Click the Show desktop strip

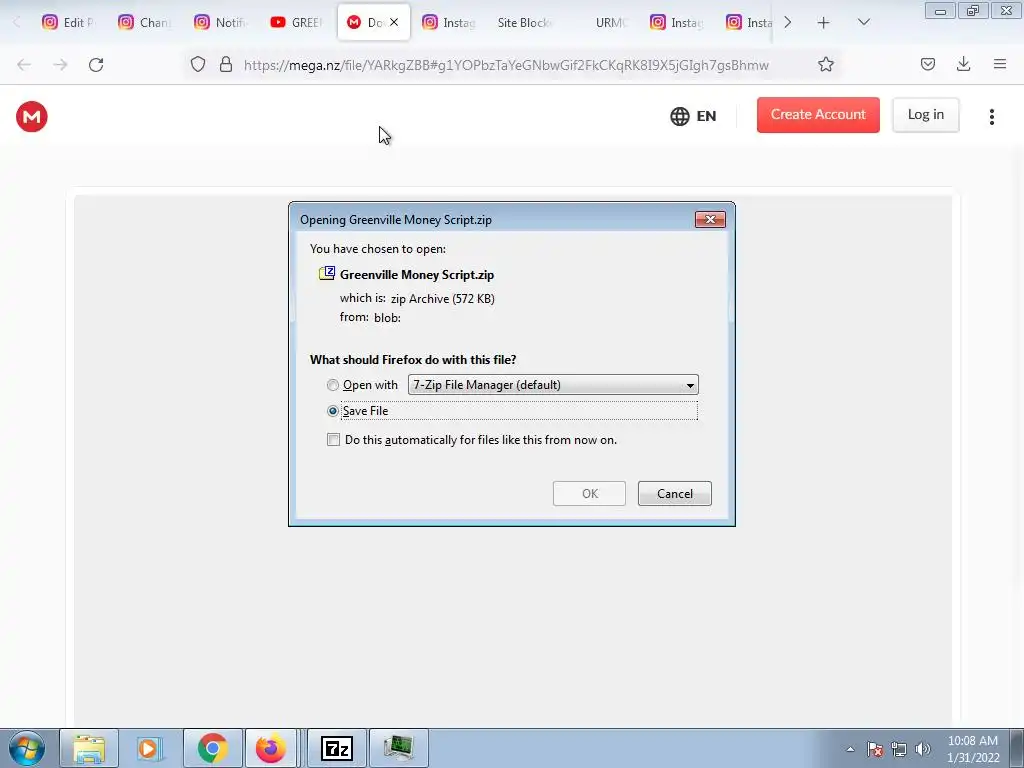1017,748
